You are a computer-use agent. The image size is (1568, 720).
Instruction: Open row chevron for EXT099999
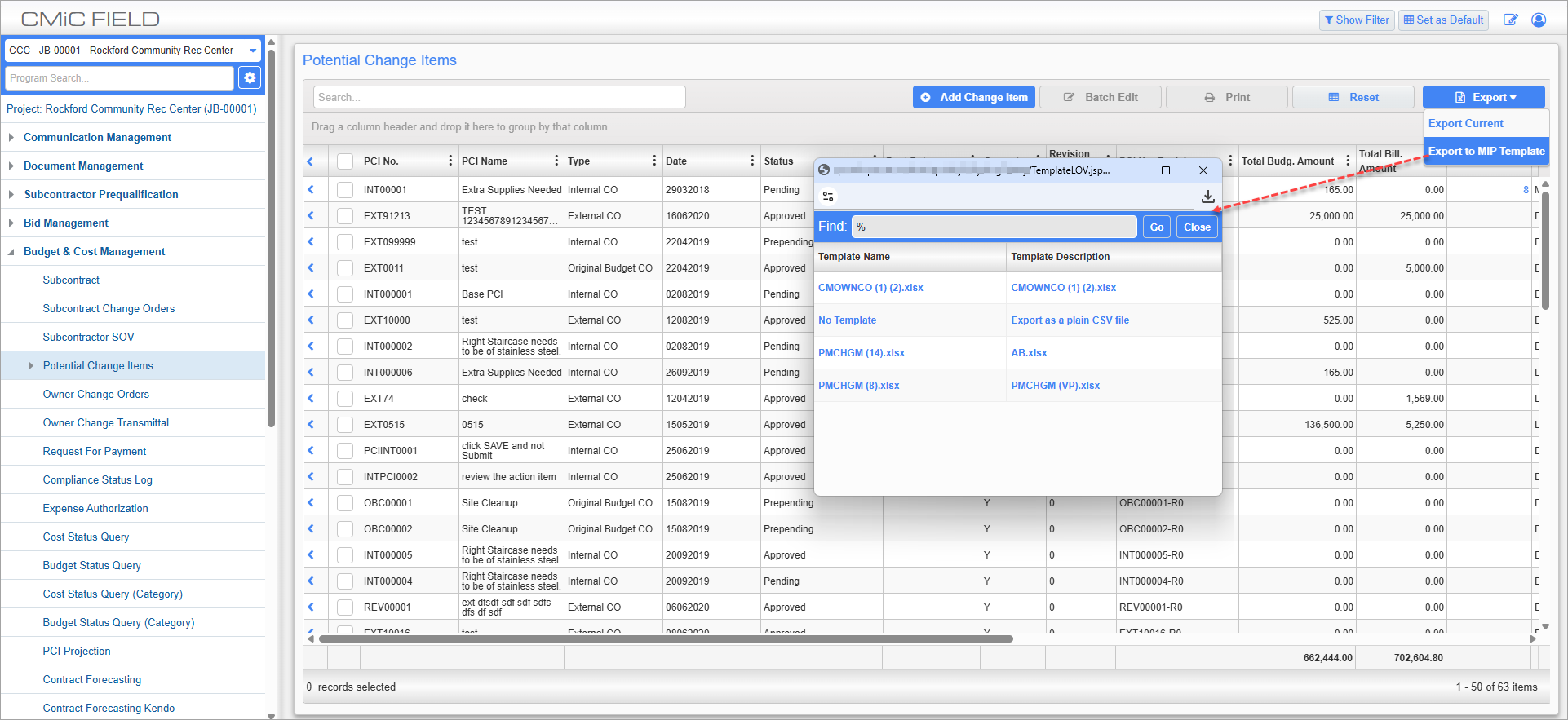click(310, 241)
